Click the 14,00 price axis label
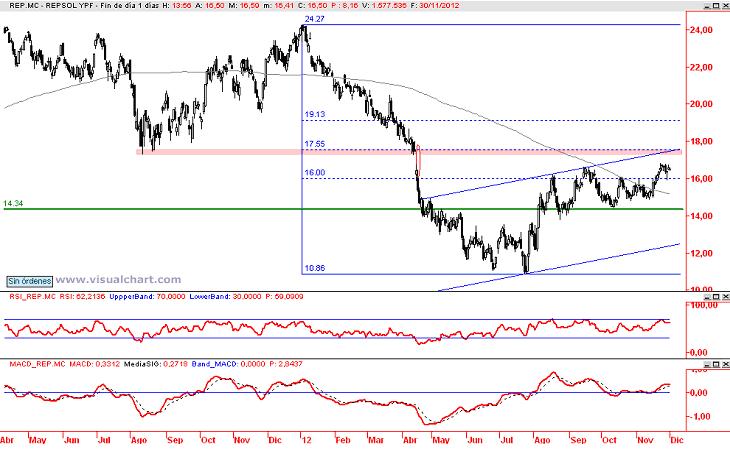 tap(701, 216)
